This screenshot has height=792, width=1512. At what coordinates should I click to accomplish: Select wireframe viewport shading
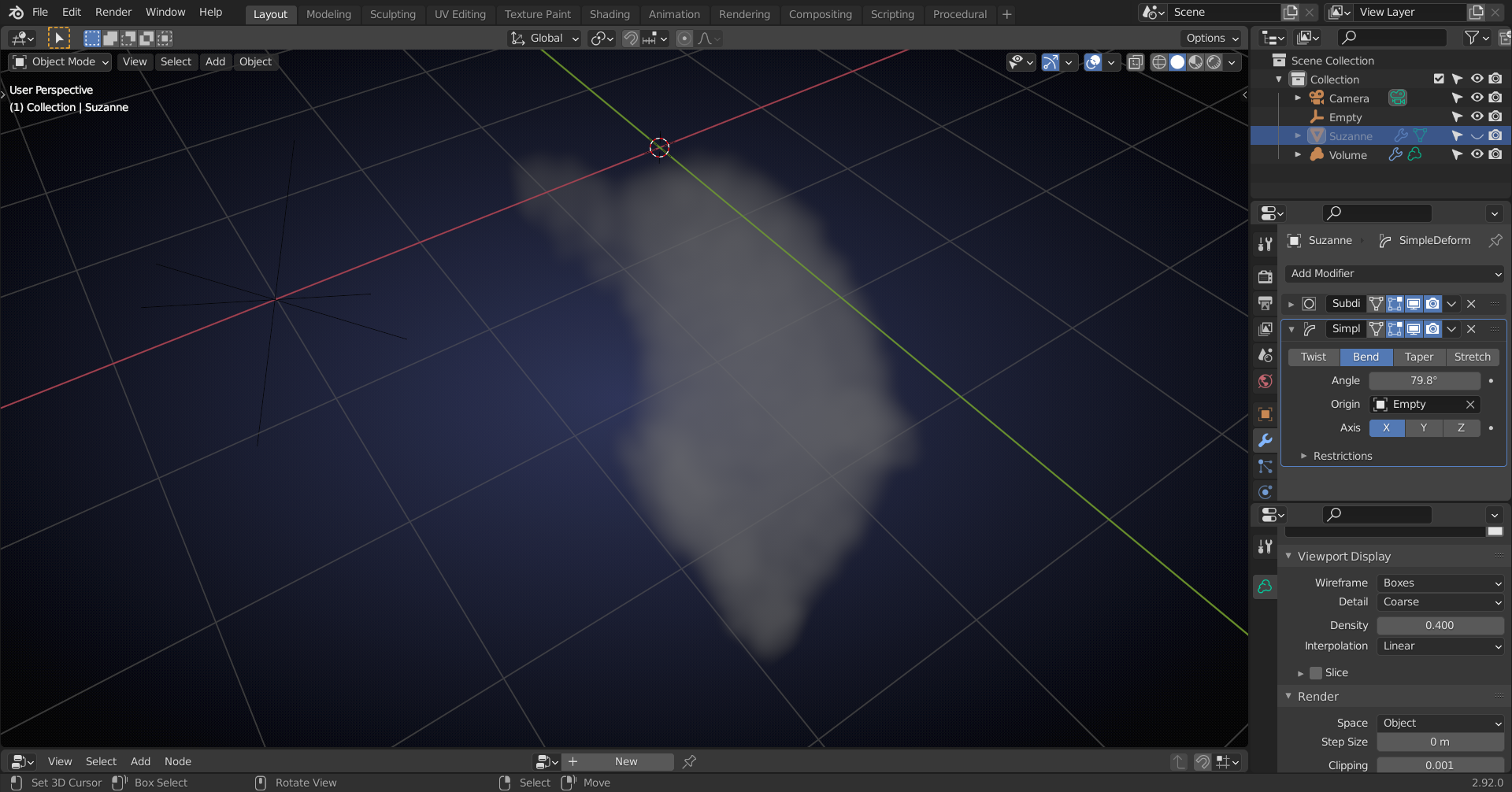tap(1158, 62)
